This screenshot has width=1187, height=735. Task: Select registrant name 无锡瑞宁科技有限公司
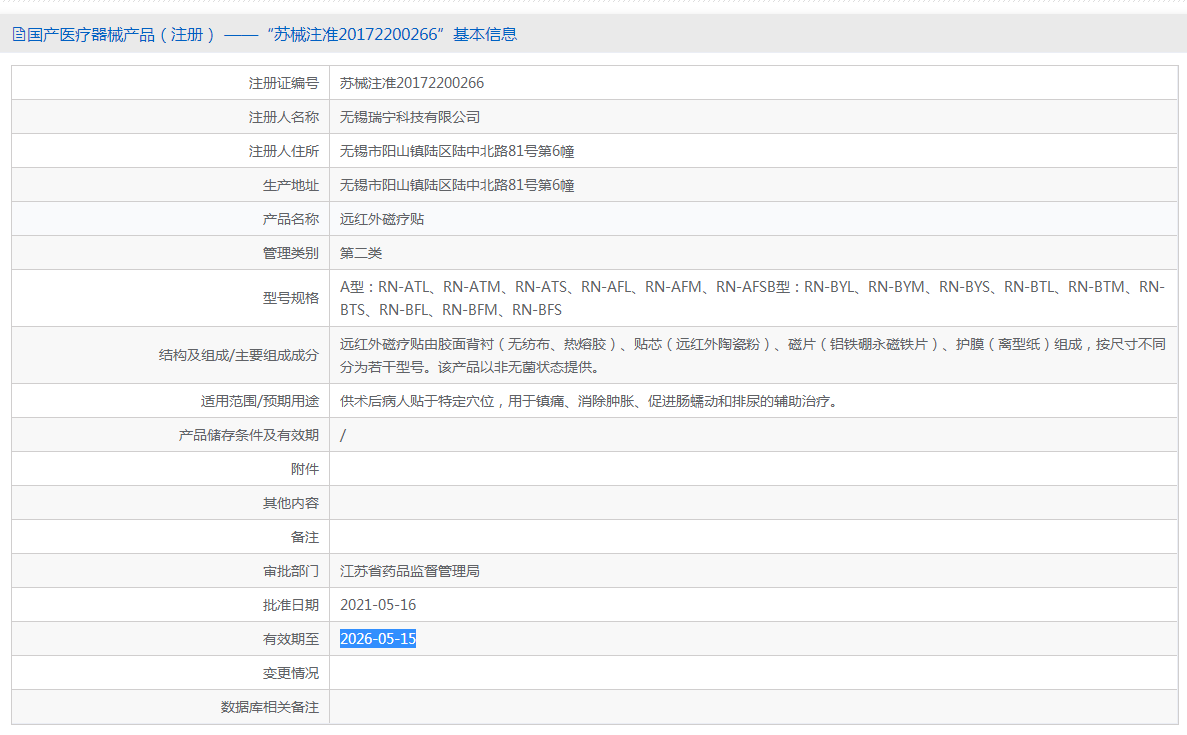[x=410, y=117]
